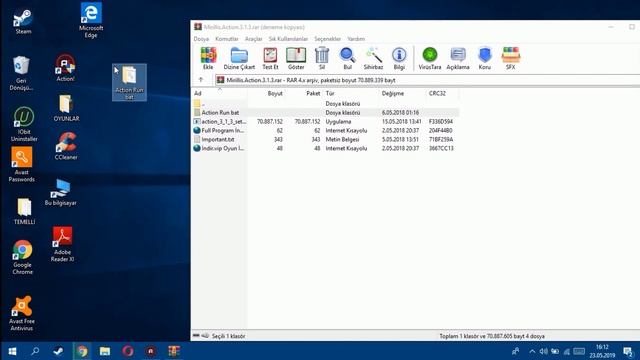The height and width of the screenshot is (360, 640).
Task: Click the Ekle (Add) toolbar icon
Action: [x=208, y=58]
